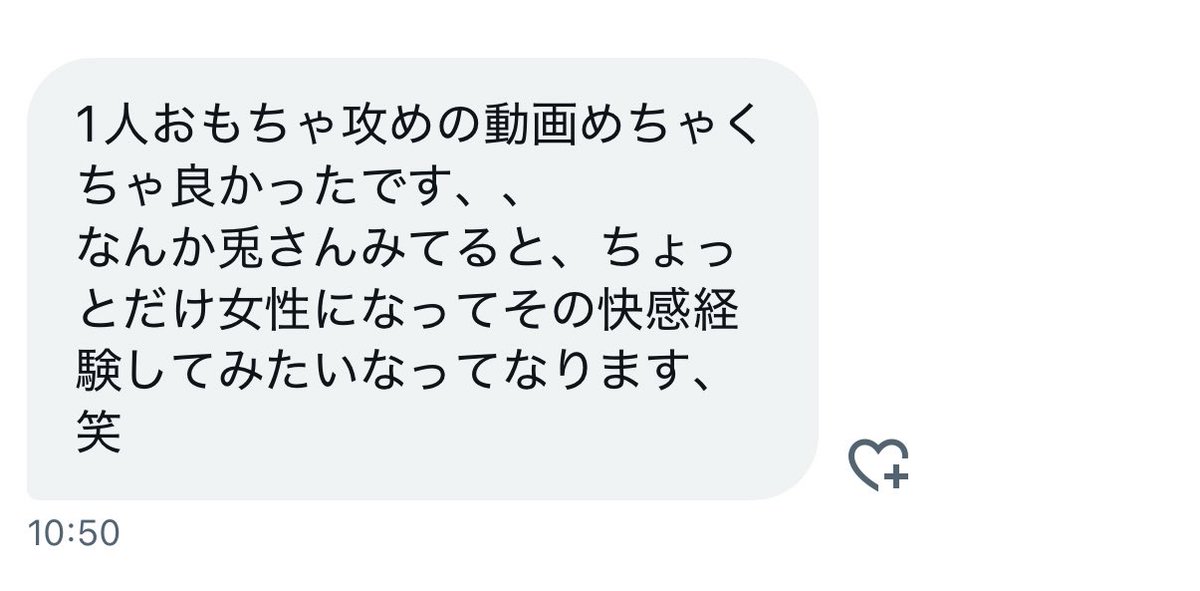Click the line starting "とだけ女性に"
The height and width of the screenshot is (591, 1200).
click(x=408, y=312)
